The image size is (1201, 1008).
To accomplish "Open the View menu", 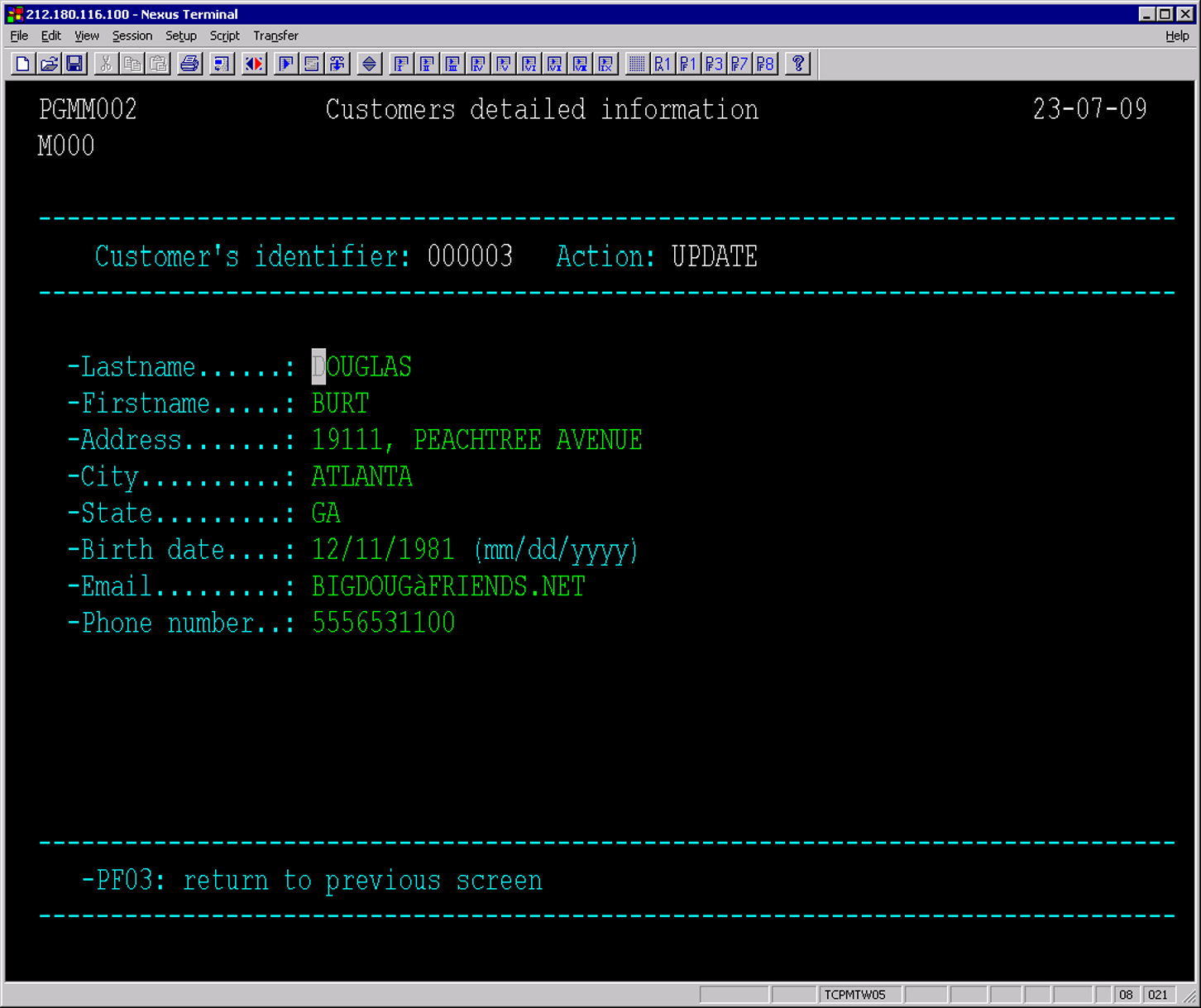I will click(87, 36).
